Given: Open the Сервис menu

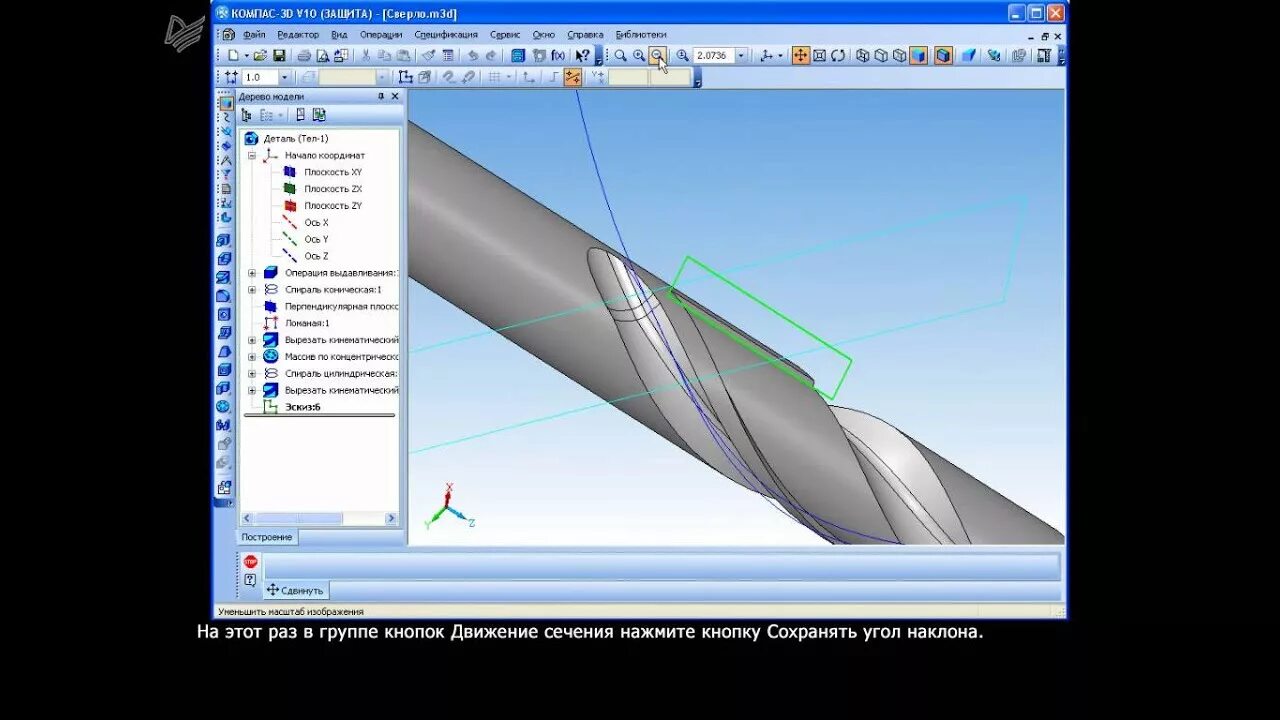Looking at the screenshot, I should point(505,34).
